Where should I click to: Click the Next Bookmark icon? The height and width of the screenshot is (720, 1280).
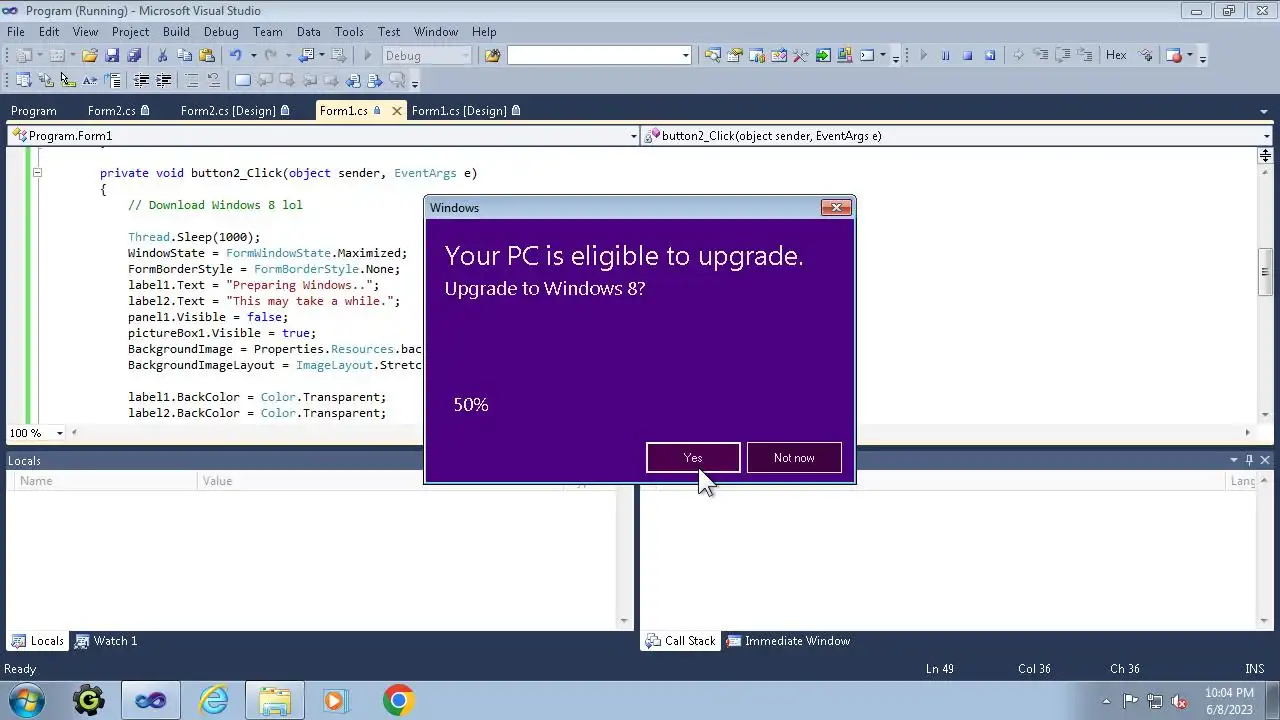[x=287, y=81]
